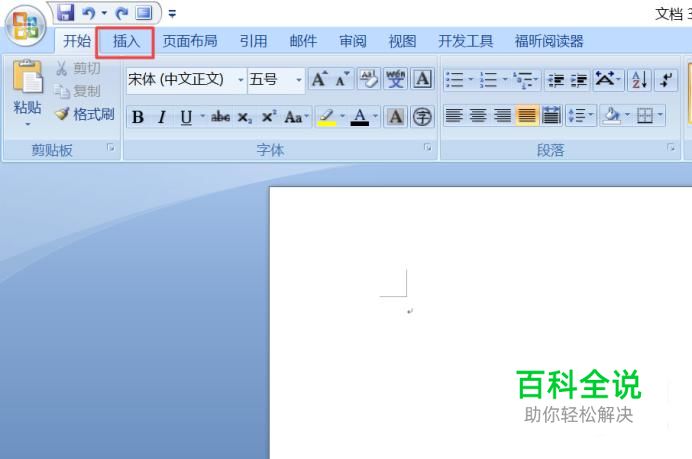Open the font name dropdown 宋体
Screen dimensions: 692x459
point(241,80)
